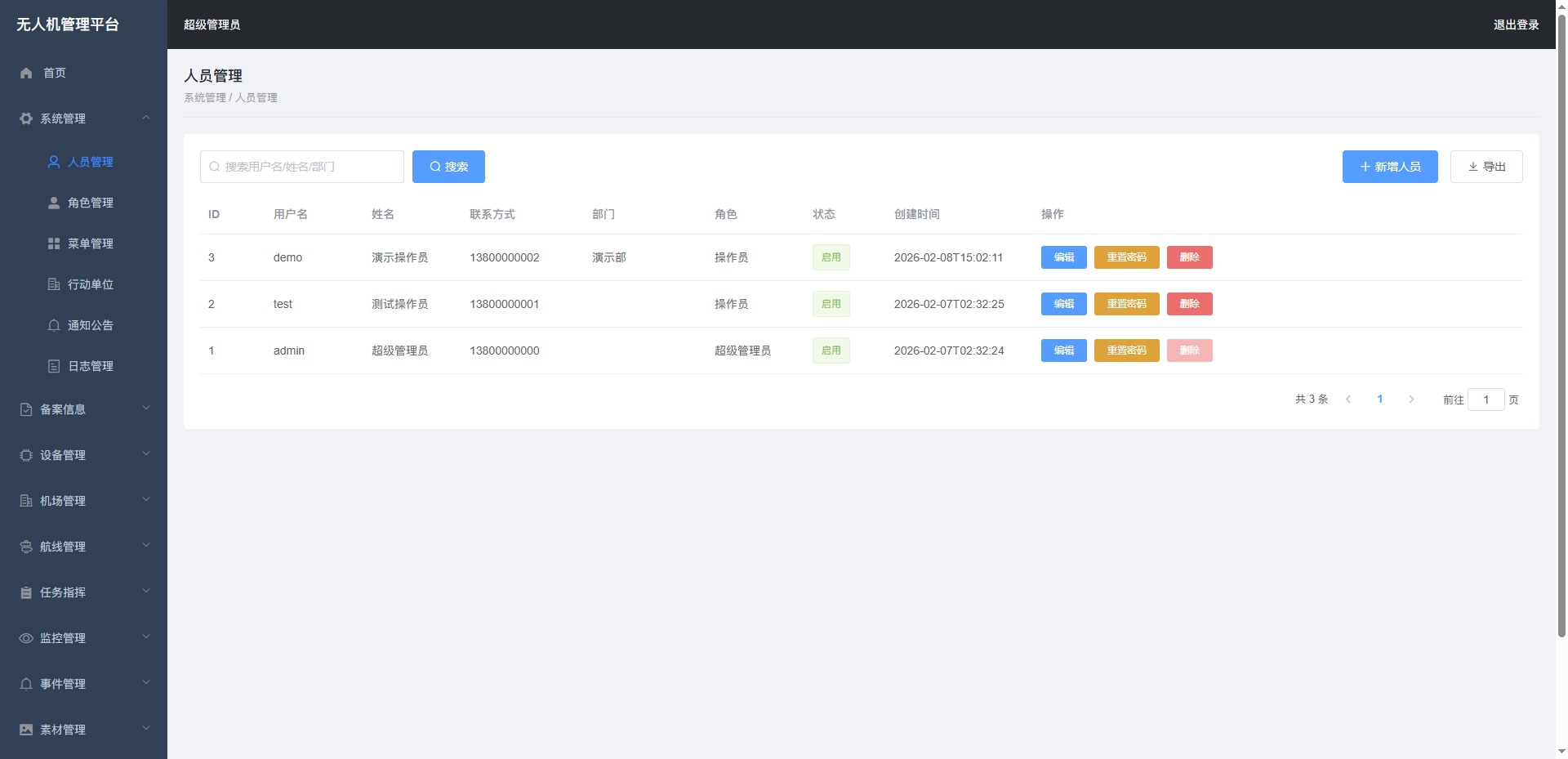Click the bell icon beside 通知公告
The image size is (1568, 759).
54,325
